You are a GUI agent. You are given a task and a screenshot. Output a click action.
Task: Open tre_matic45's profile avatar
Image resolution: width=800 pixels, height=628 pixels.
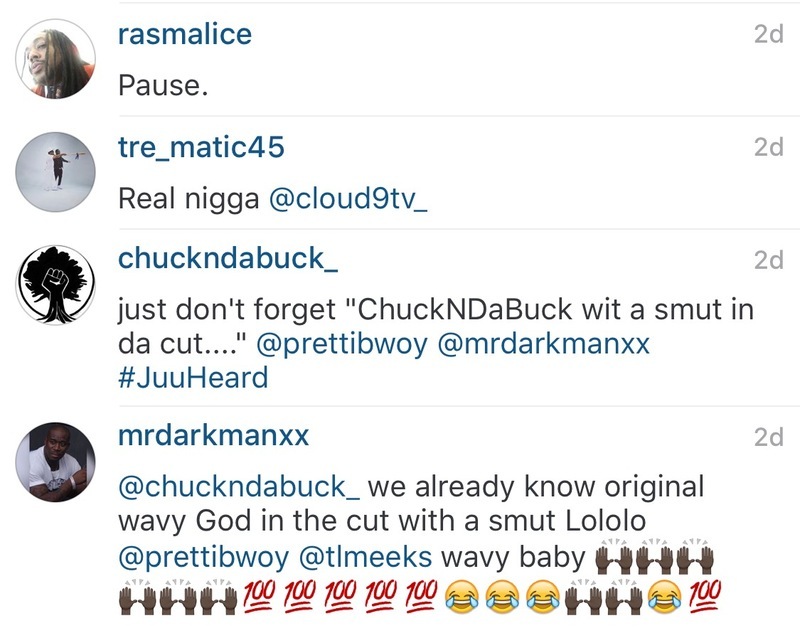click(x=55, y=172)
